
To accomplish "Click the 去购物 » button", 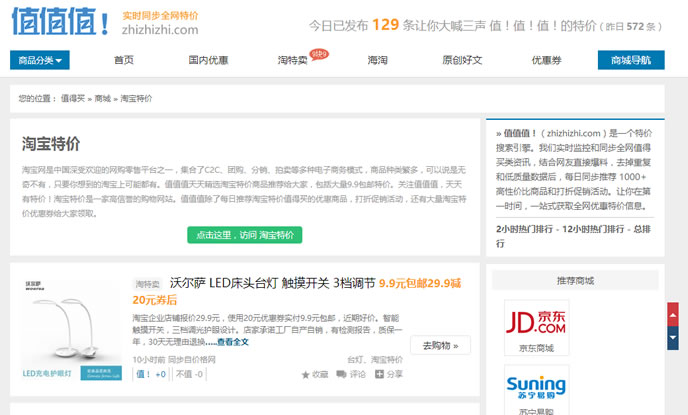I will [441, 345].
